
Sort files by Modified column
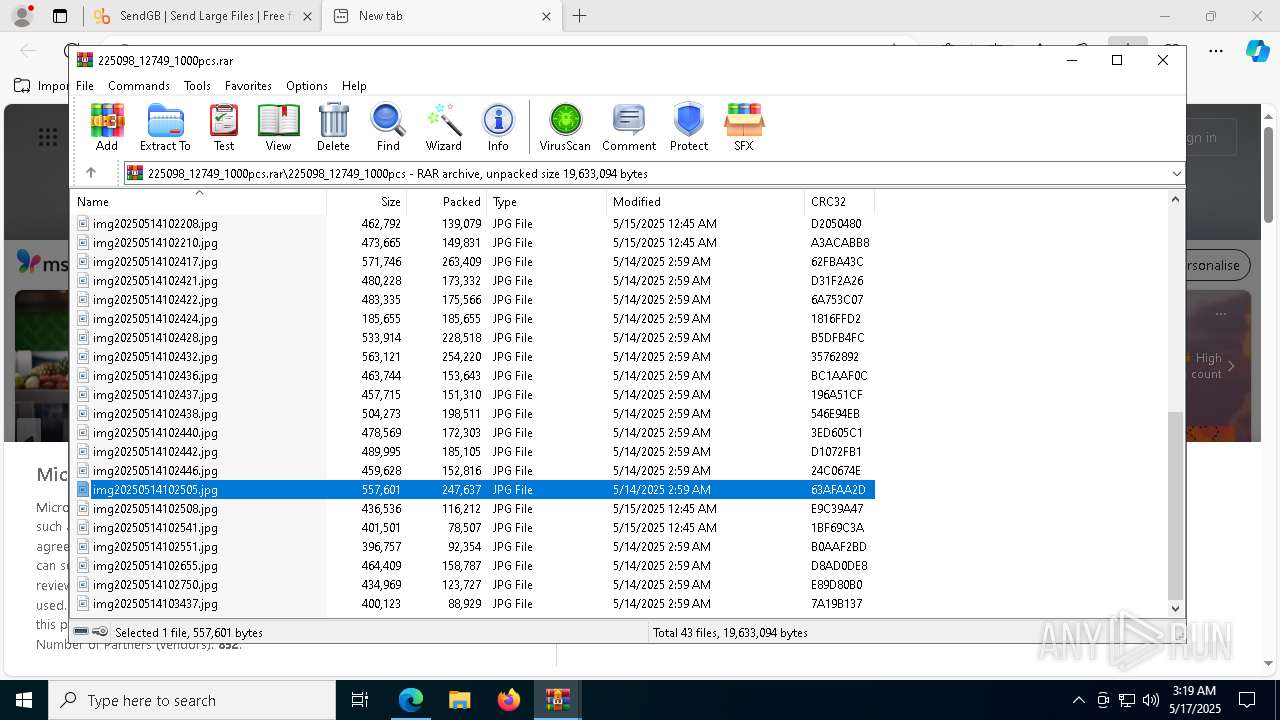pyautogui.click(x=706, y=201)
